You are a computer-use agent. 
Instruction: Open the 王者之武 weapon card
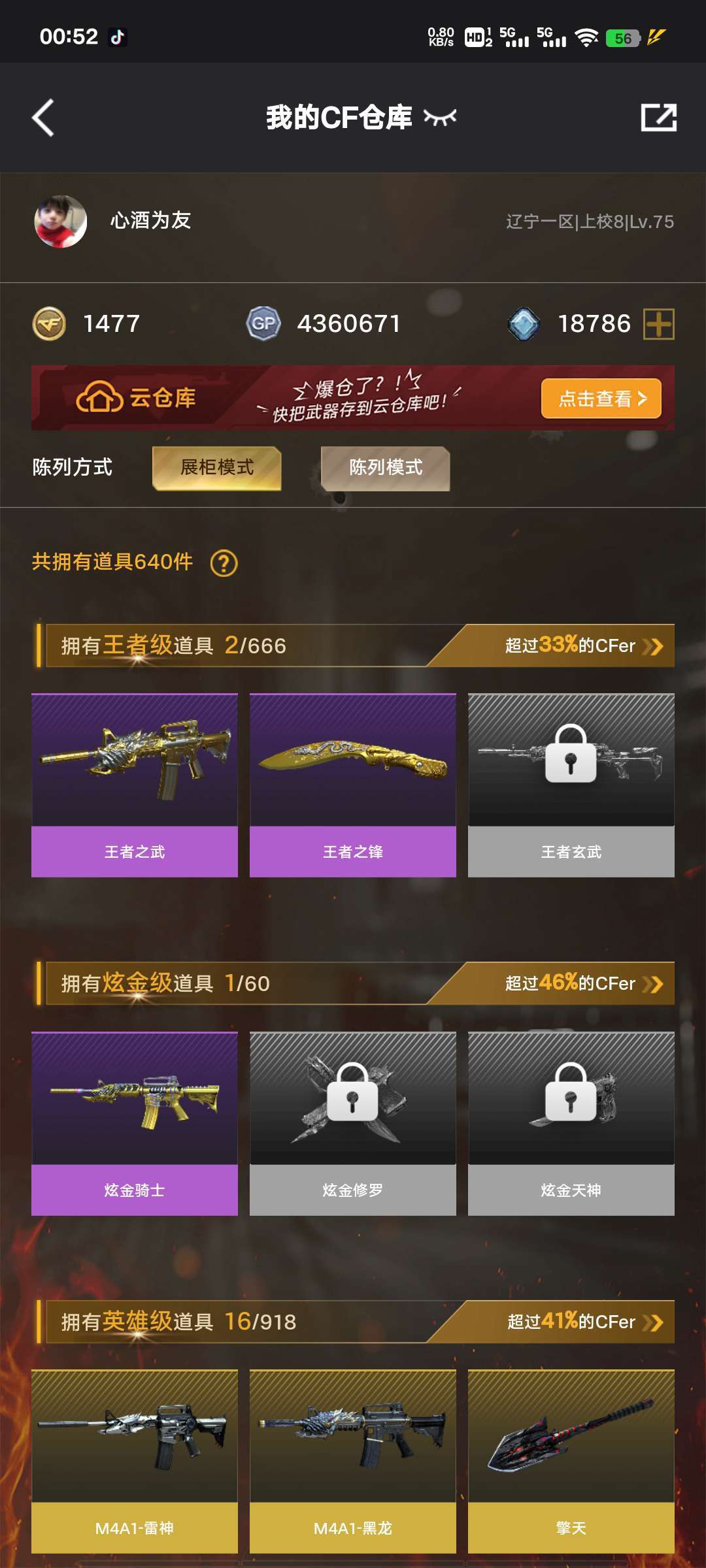click(135, 785)
